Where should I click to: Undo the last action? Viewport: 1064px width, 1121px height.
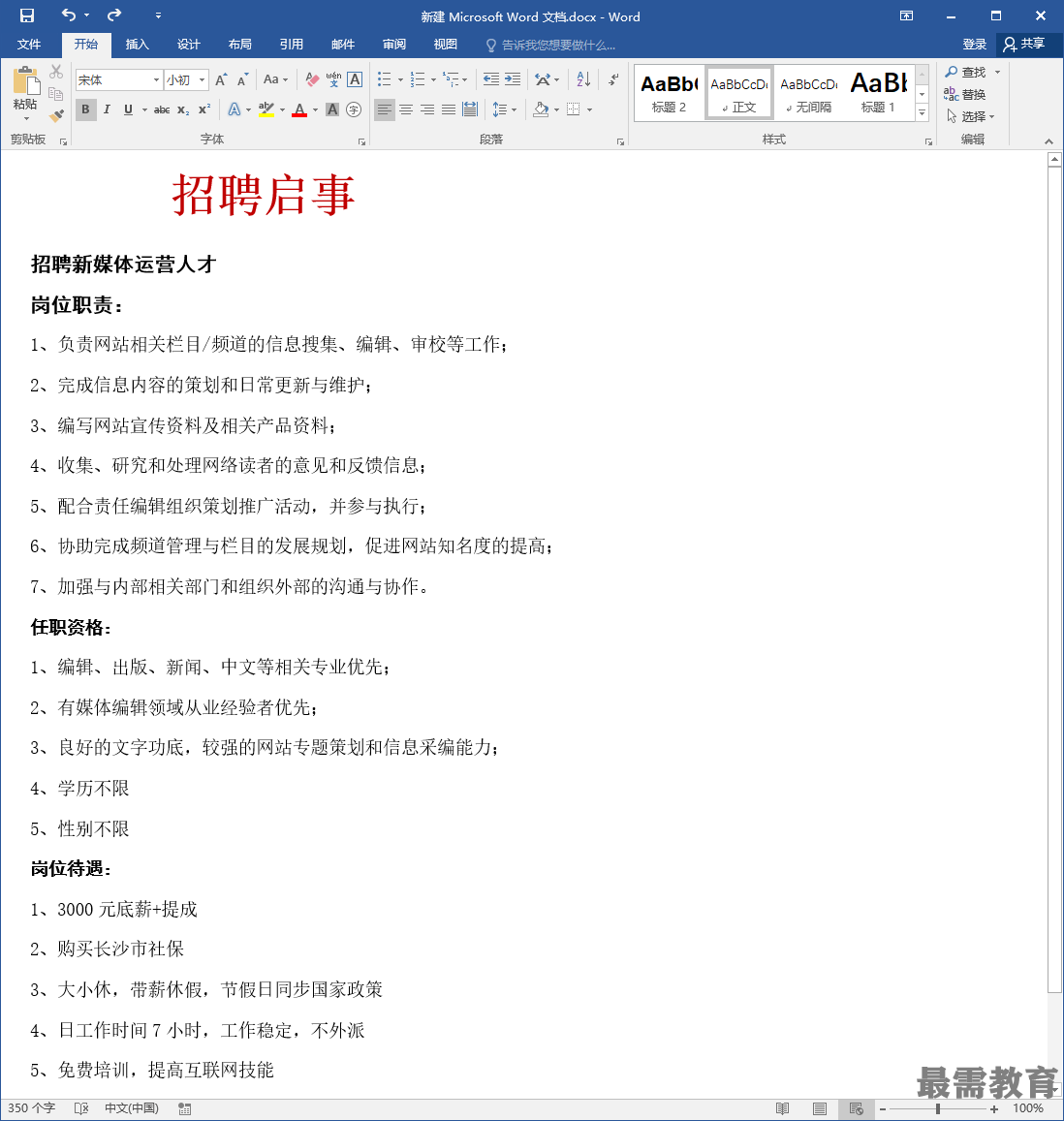click(x=69, y=15)
